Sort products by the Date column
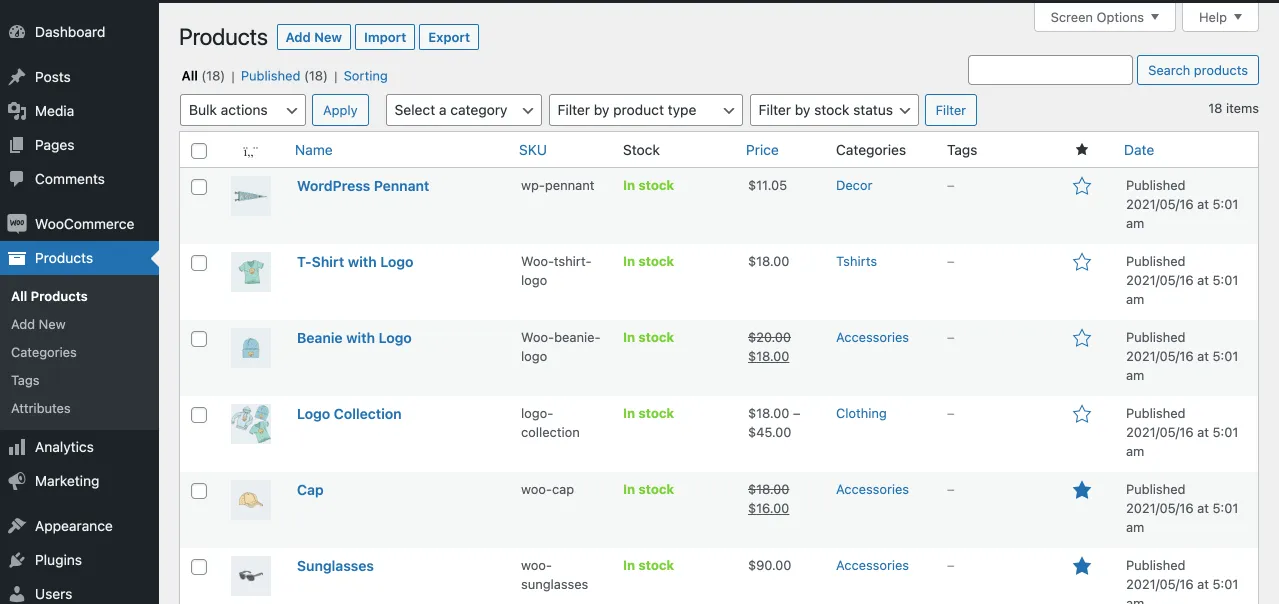 tap(1139, 150)
